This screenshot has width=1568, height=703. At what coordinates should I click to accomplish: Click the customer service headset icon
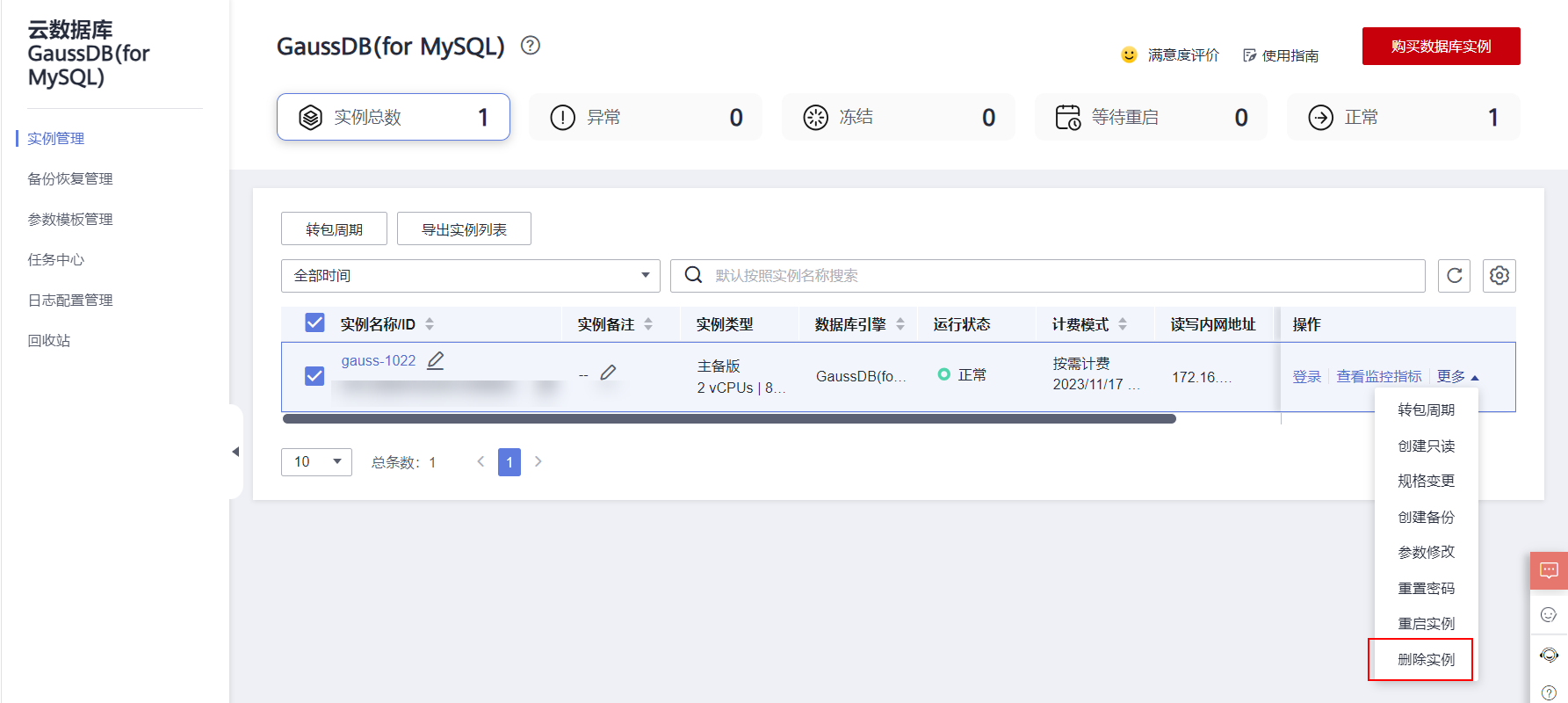click(x=1549, y=655)
